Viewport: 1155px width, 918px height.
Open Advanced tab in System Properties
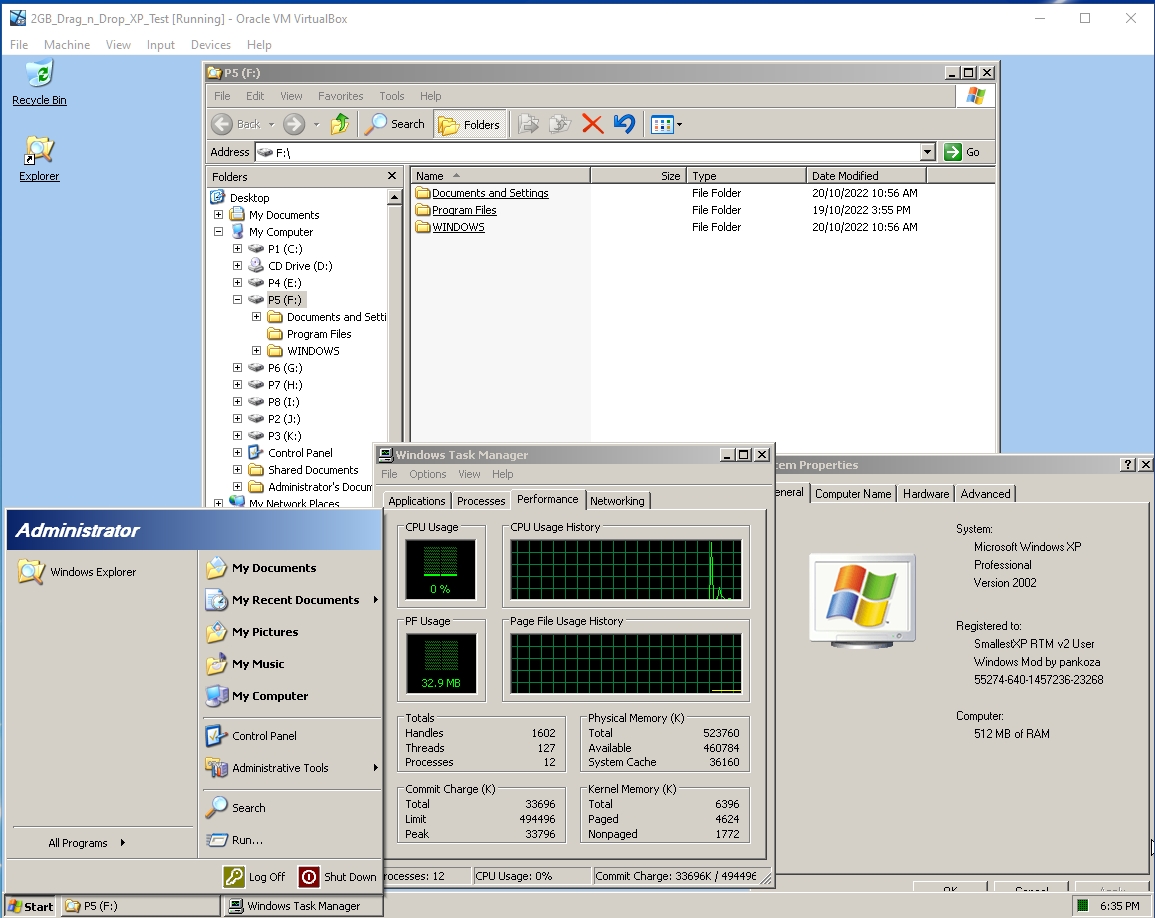pyautogui.click(x=985, y=494)
